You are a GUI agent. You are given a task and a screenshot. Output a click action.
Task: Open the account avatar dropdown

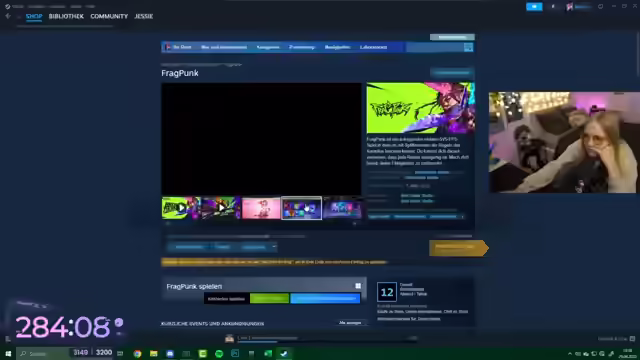coord(579,7)
